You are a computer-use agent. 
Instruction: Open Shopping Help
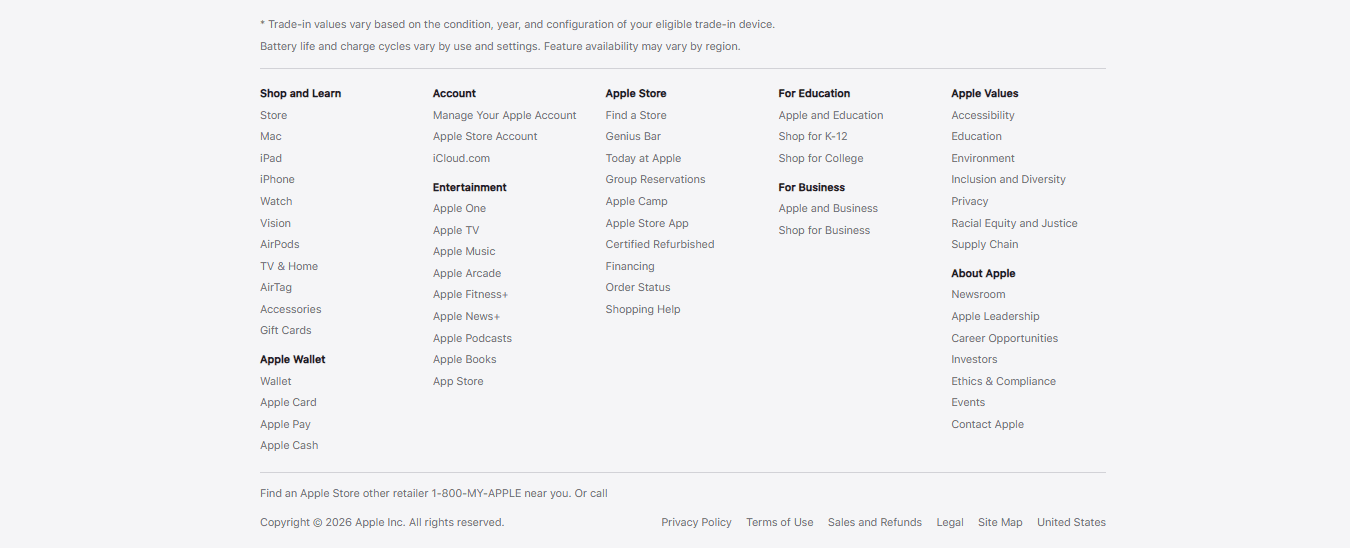pyautogui.click(x=643, y=309)
